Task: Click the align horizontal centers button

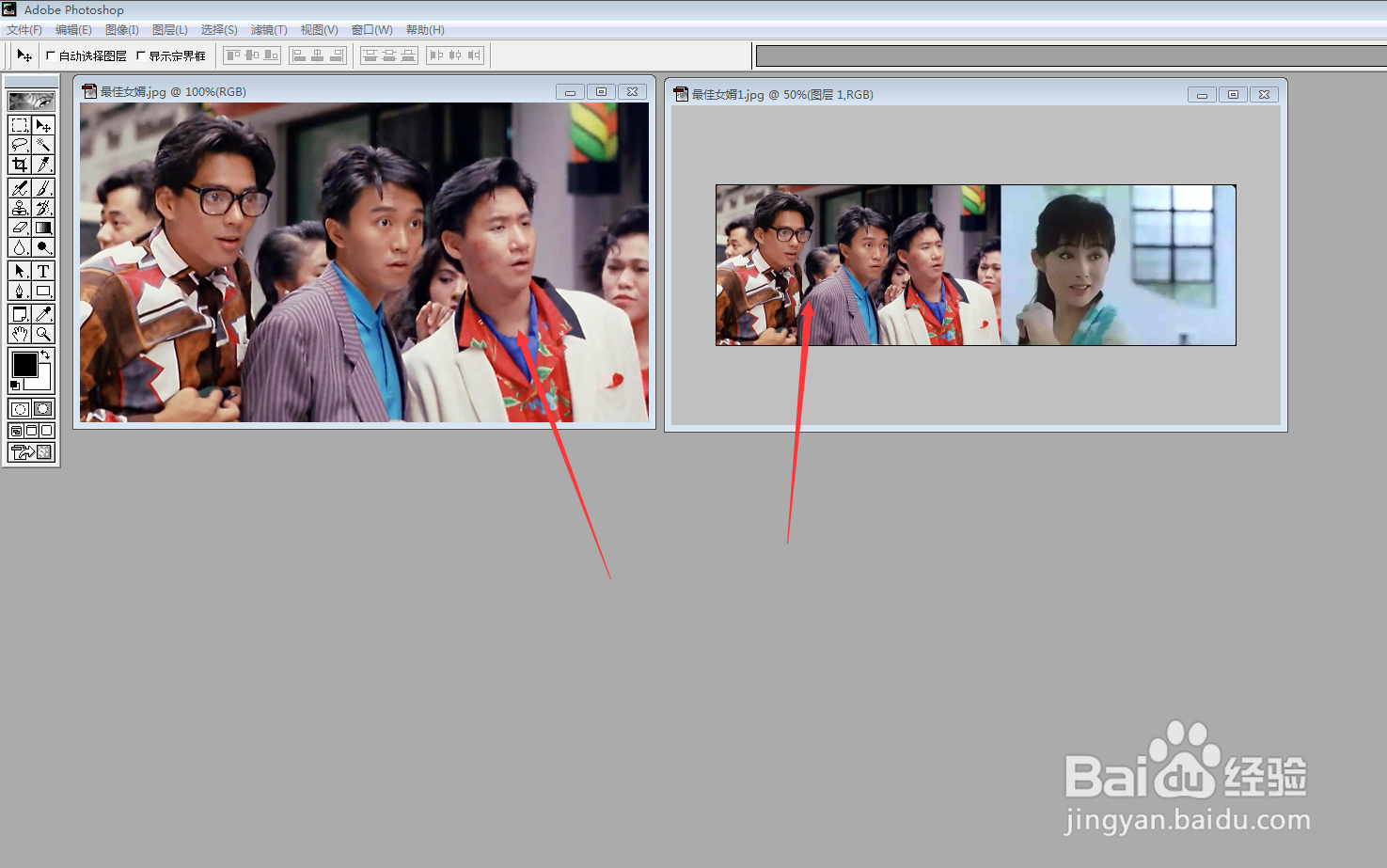Action: [318, 55]
